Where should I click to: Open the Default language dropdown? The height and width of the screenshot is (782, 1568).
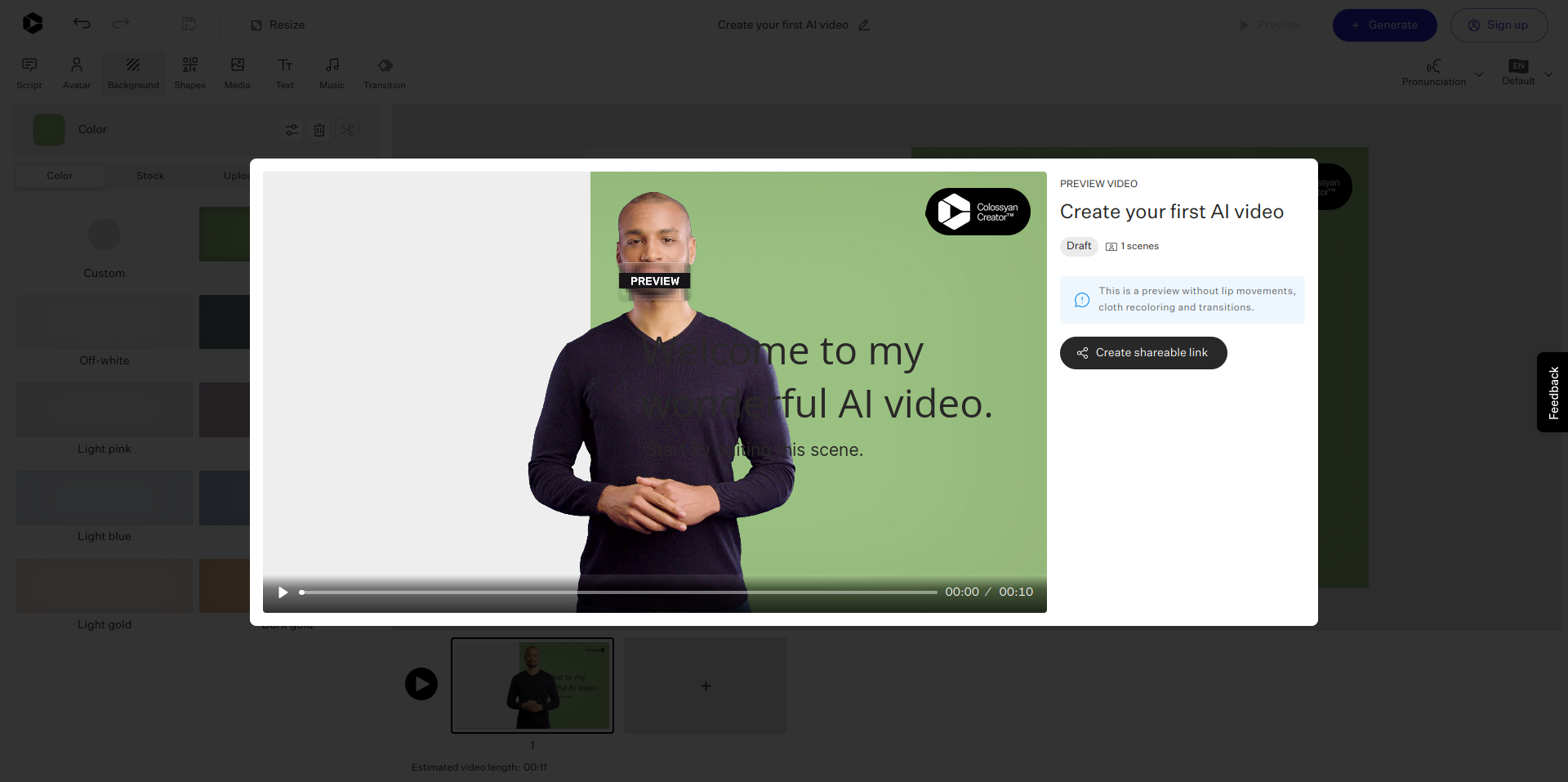click(x=1549, y=74)
